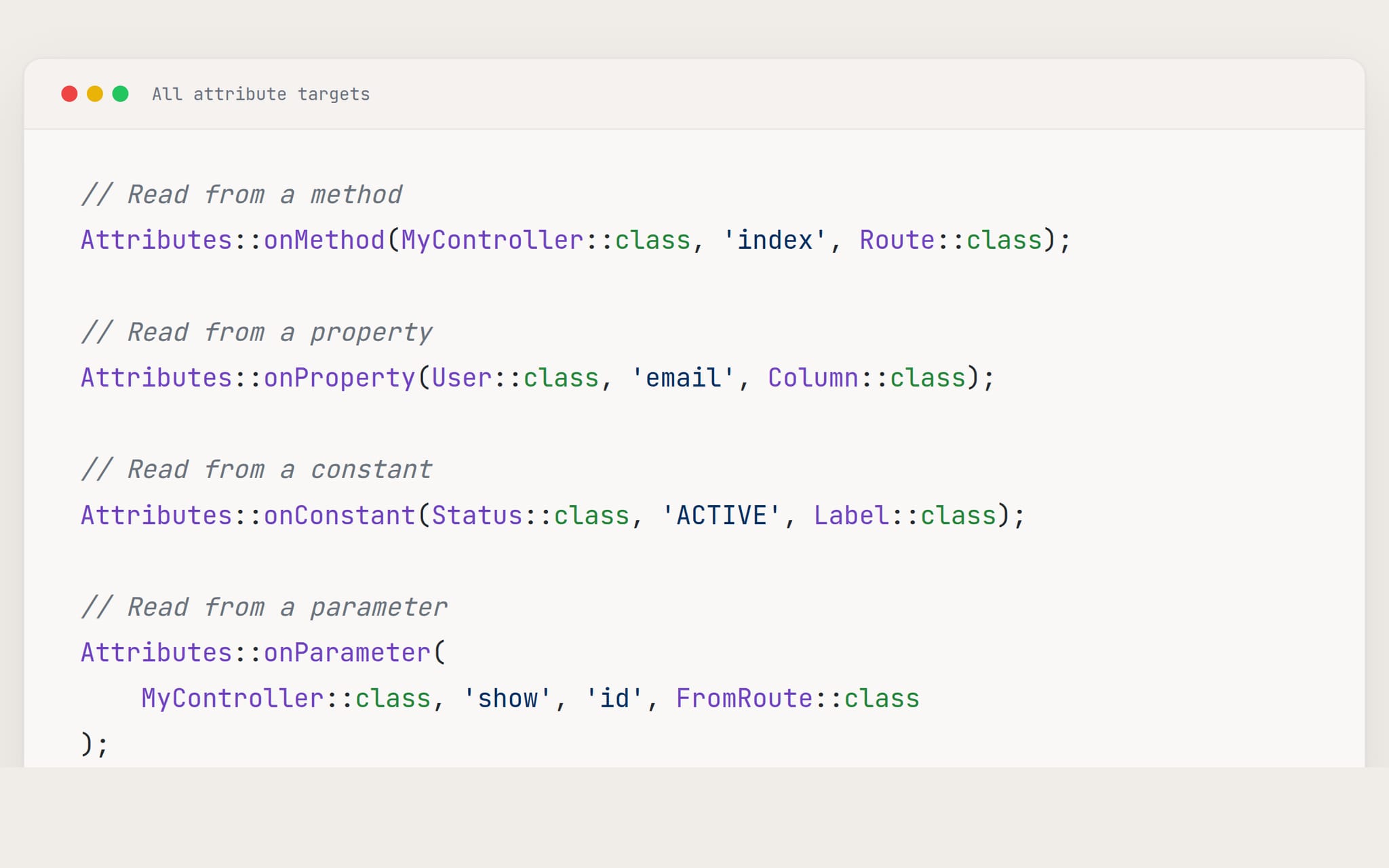Click the 'id' string argument
Image resolution: width=1389 pixels, height=868 pixels.
(614, 698)
